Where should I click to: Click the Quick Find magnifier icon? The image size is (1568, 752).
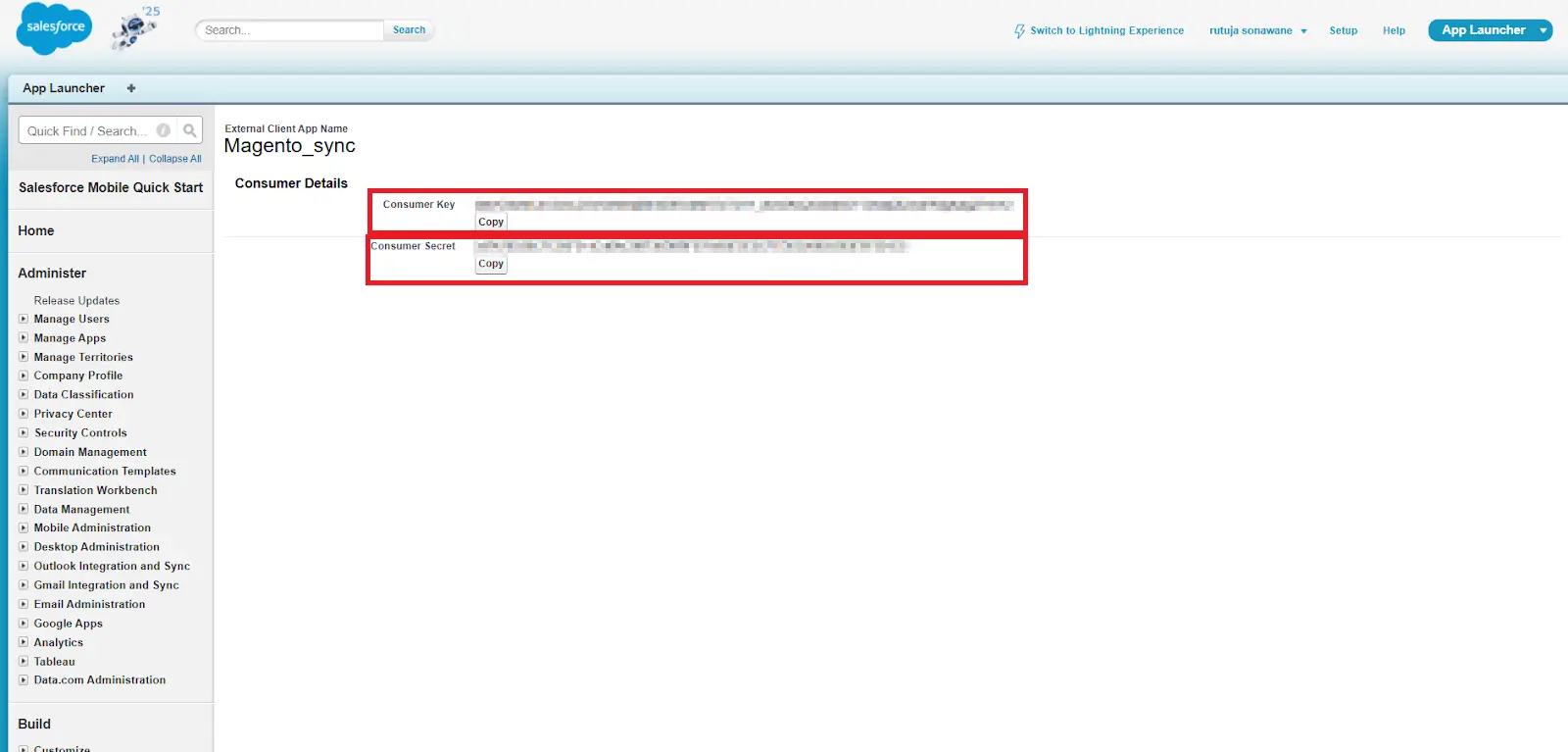click(190, 130)
